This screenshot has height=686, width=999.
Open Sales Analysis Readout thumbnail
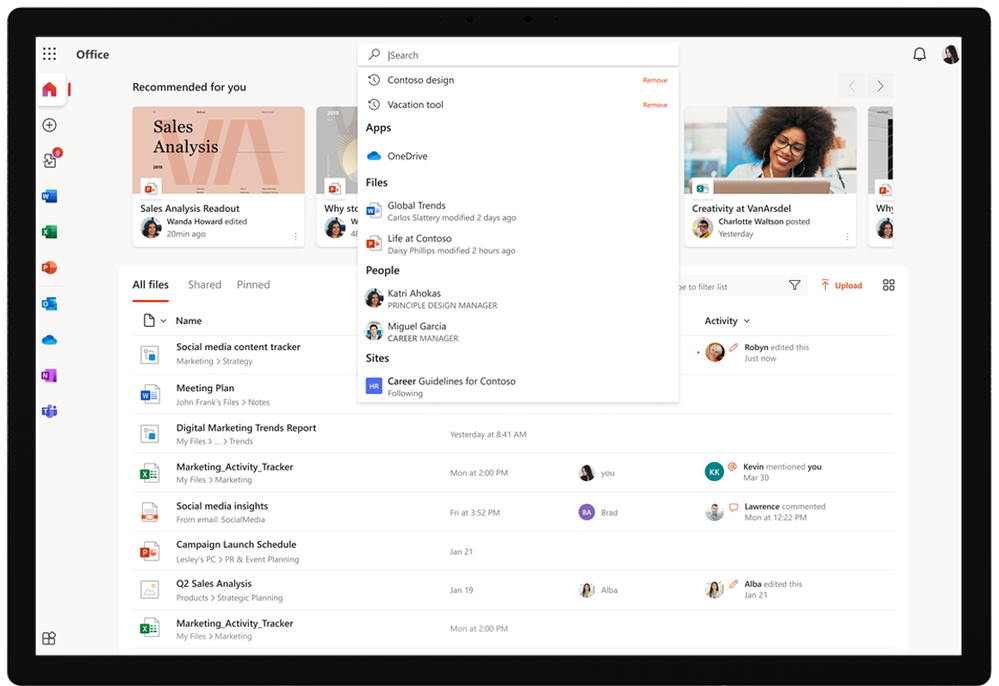pos(219,150)
